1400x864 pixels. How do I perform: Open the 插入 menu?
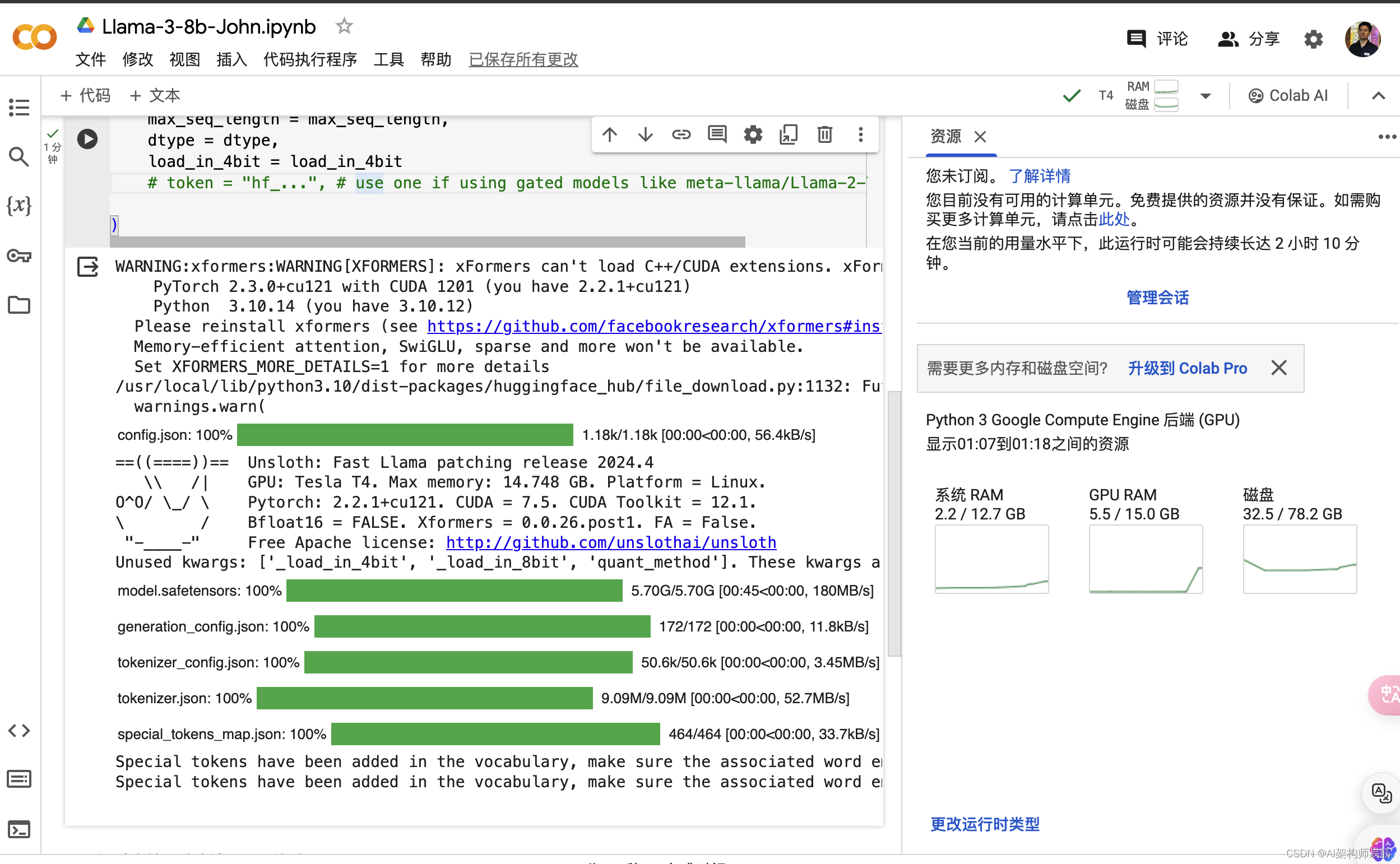pos(231,59)
